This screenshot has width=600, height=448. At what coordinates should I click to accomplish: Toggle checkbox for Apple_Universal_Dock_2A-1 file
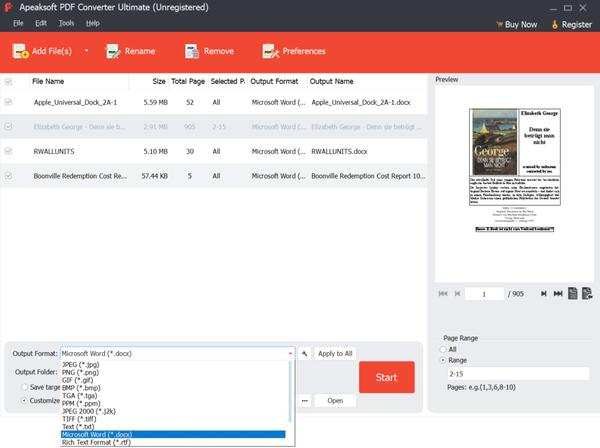[9, 102]
